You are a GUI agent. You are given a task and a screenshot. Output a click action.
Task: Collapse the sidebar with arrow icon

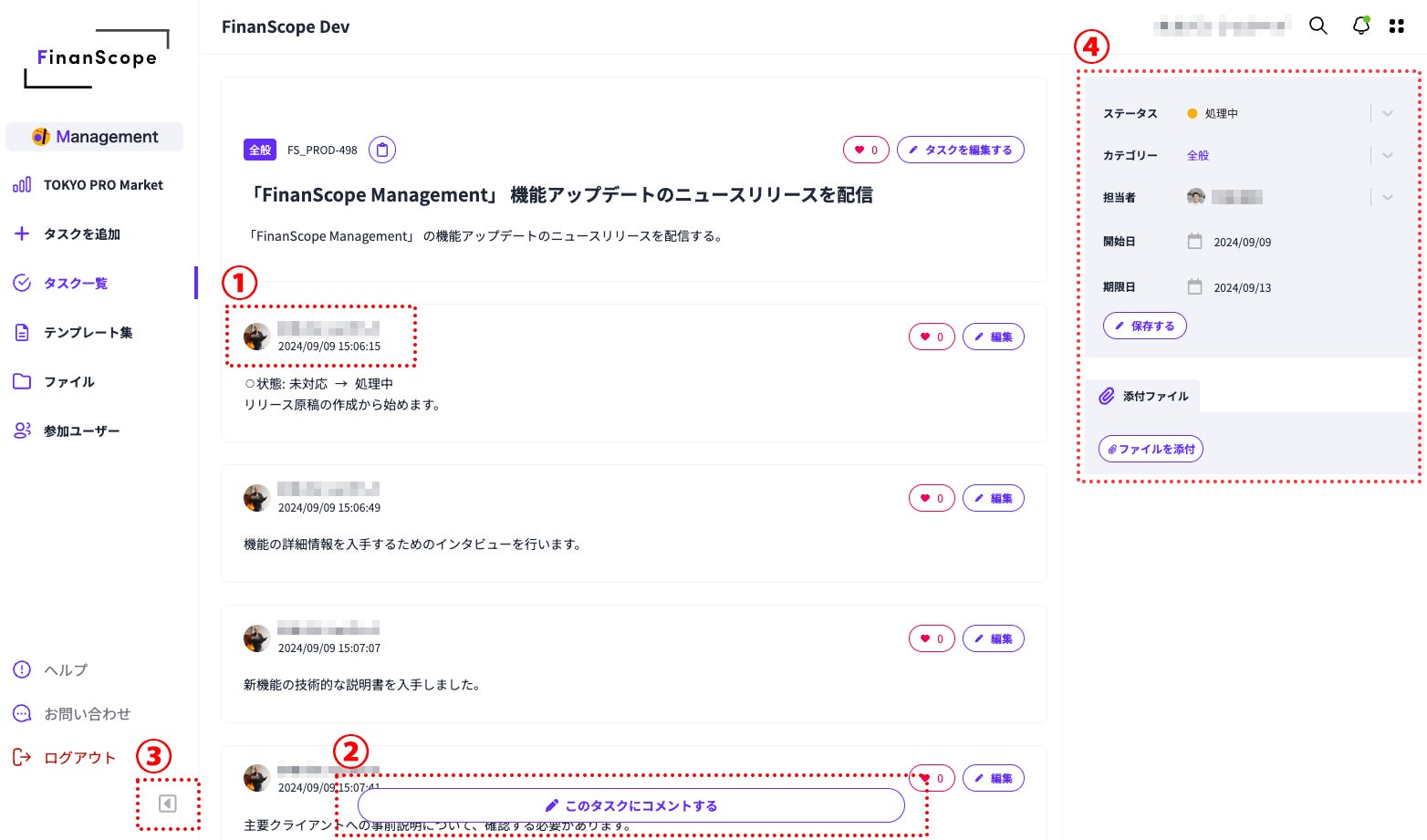click(167, 804)
